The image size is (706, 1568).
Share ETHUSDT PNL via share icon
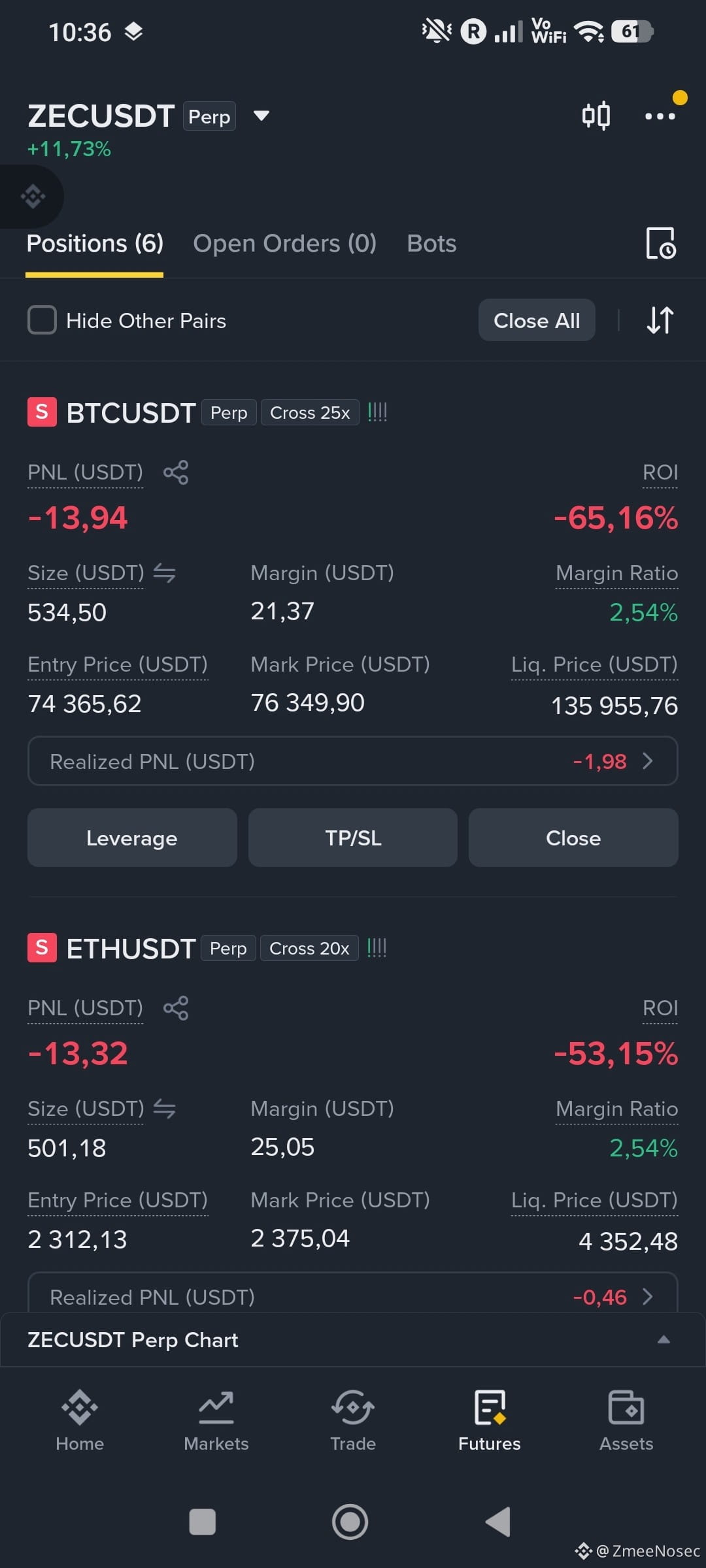point(176,1008)
